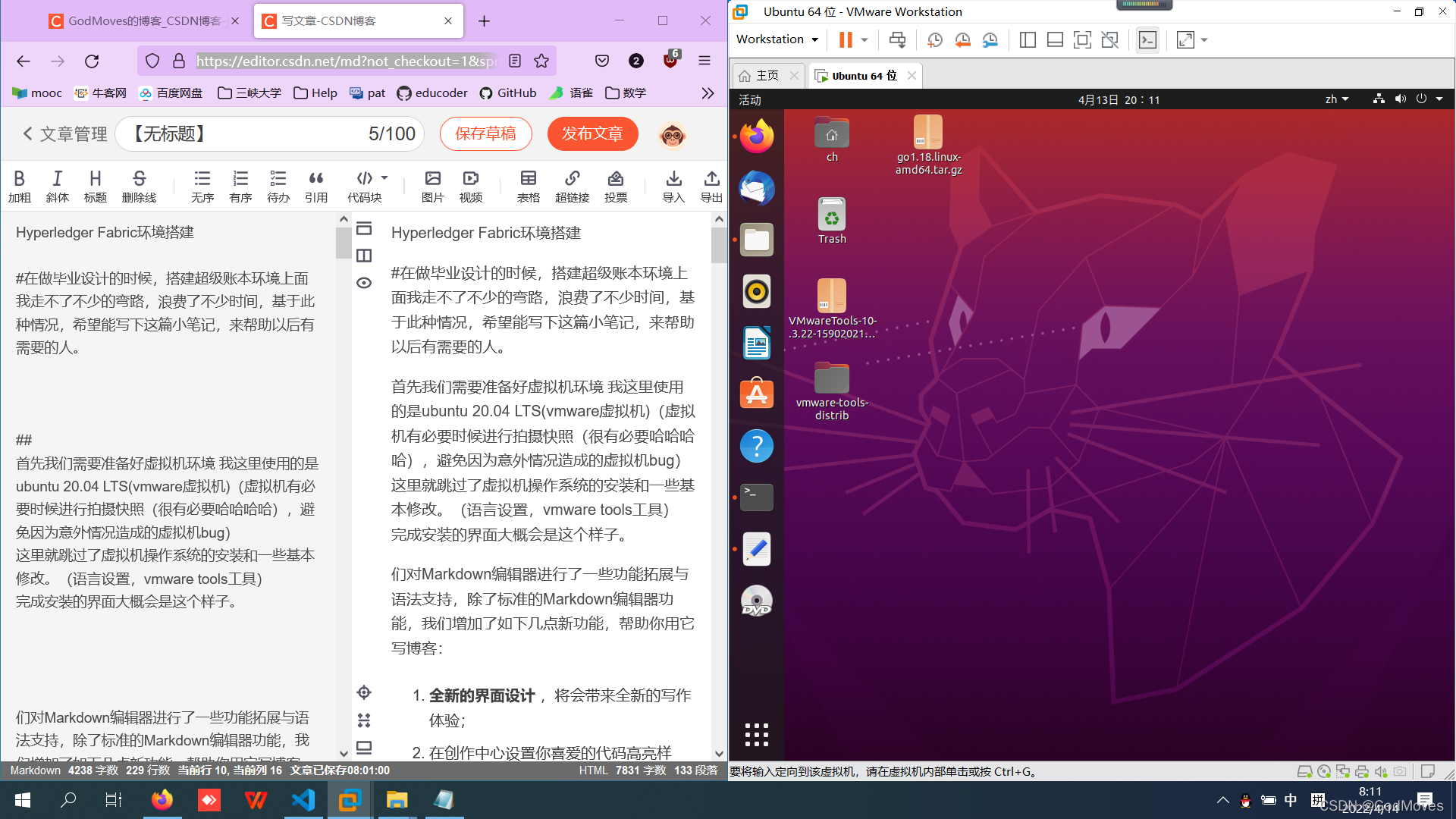
Task: Toggle bold formatting in the editor toolbar
Action: pos(20,184)
